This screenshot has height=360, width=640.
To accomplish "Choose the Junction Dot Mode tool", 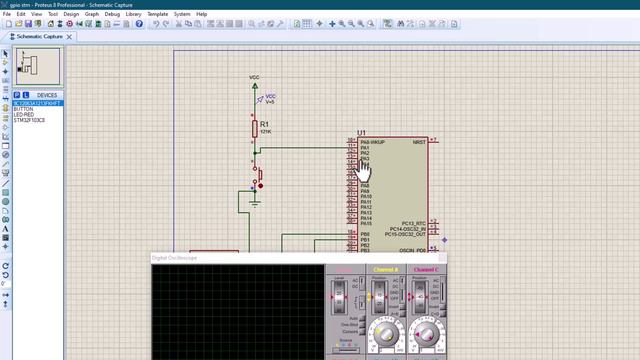I will click(x=5, y=71).
